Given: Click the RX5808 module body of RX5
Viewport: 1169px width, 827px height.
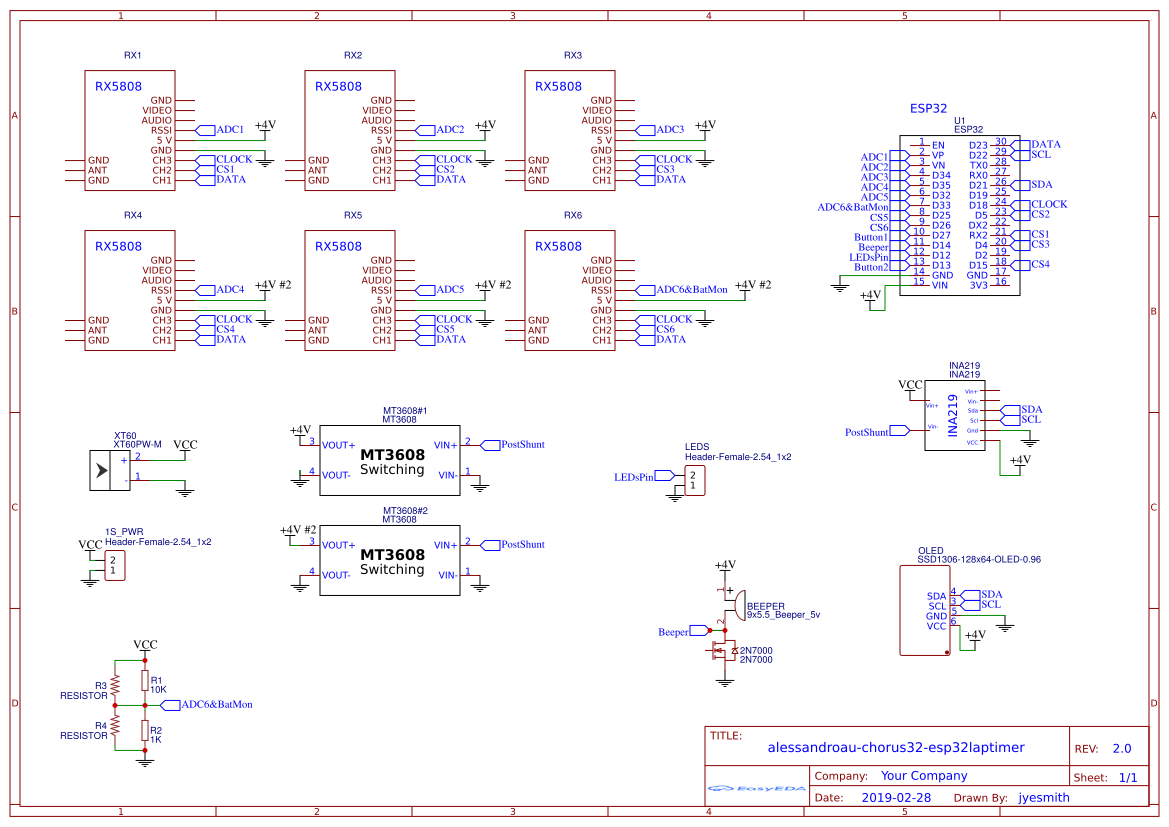Looking at the screenshot, I should (x=350, y=291).
